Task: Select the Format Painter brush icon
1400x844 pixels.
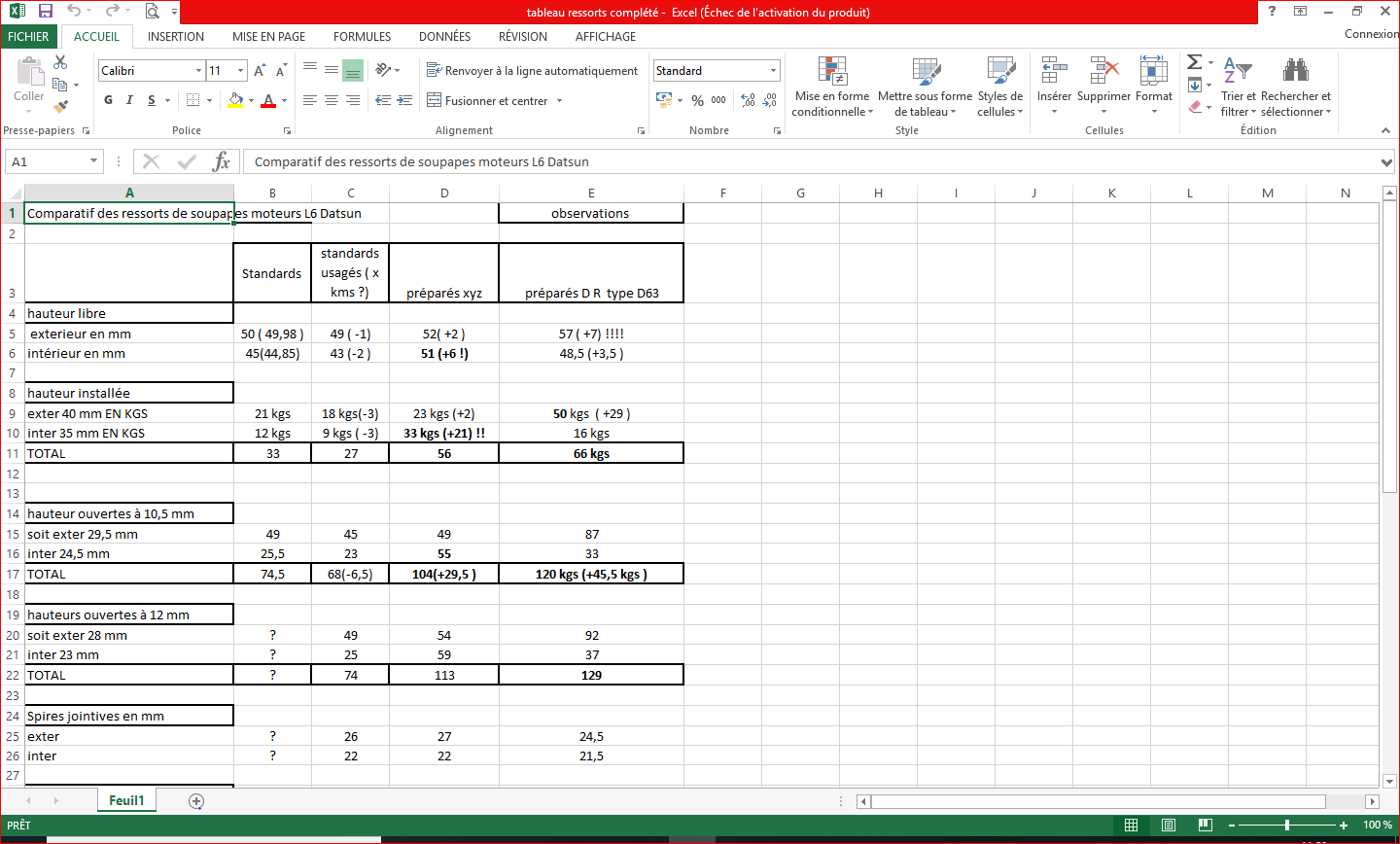Action: pos(60,107)
